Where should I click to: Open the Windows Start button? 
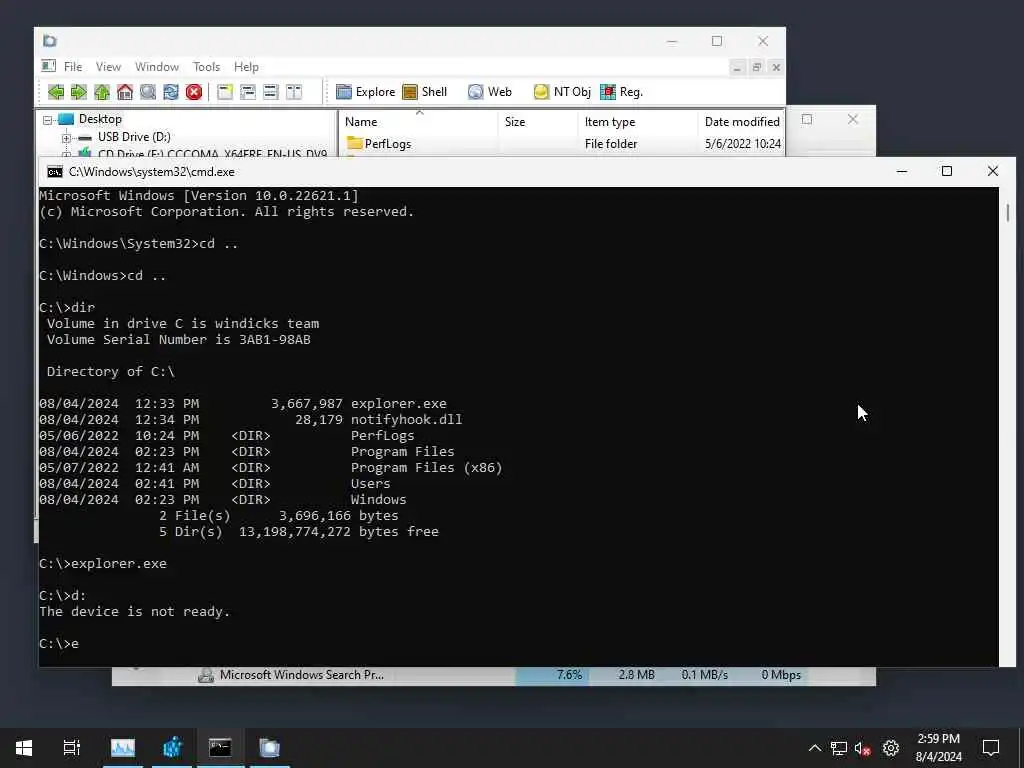coord(24,748)
